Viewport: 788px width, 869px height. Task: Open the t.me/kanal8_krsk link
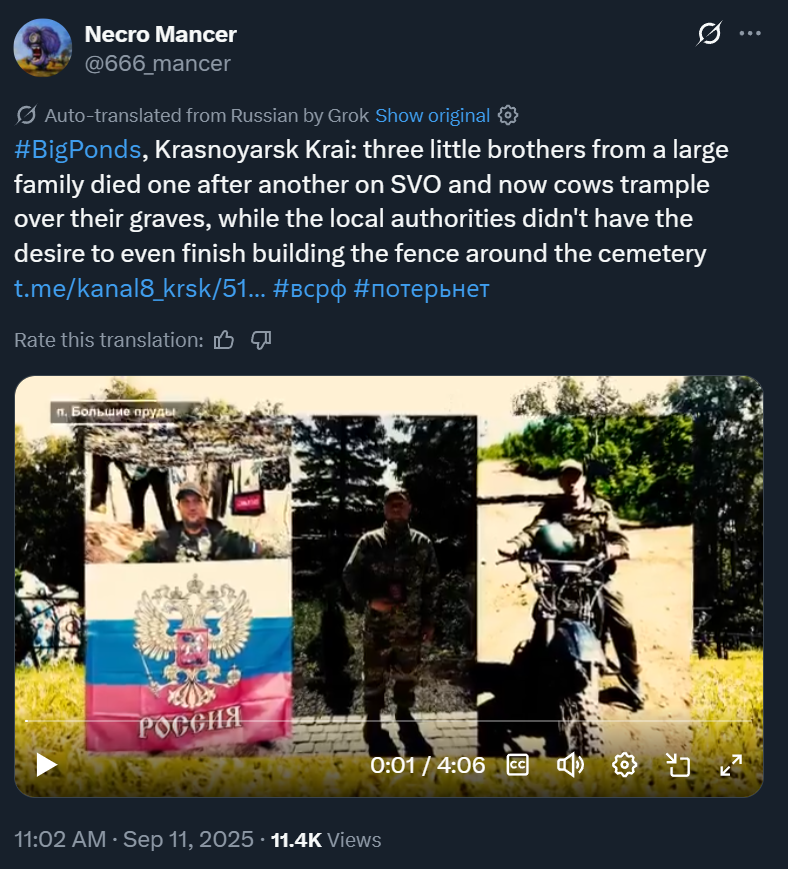[x=140, y=289]
